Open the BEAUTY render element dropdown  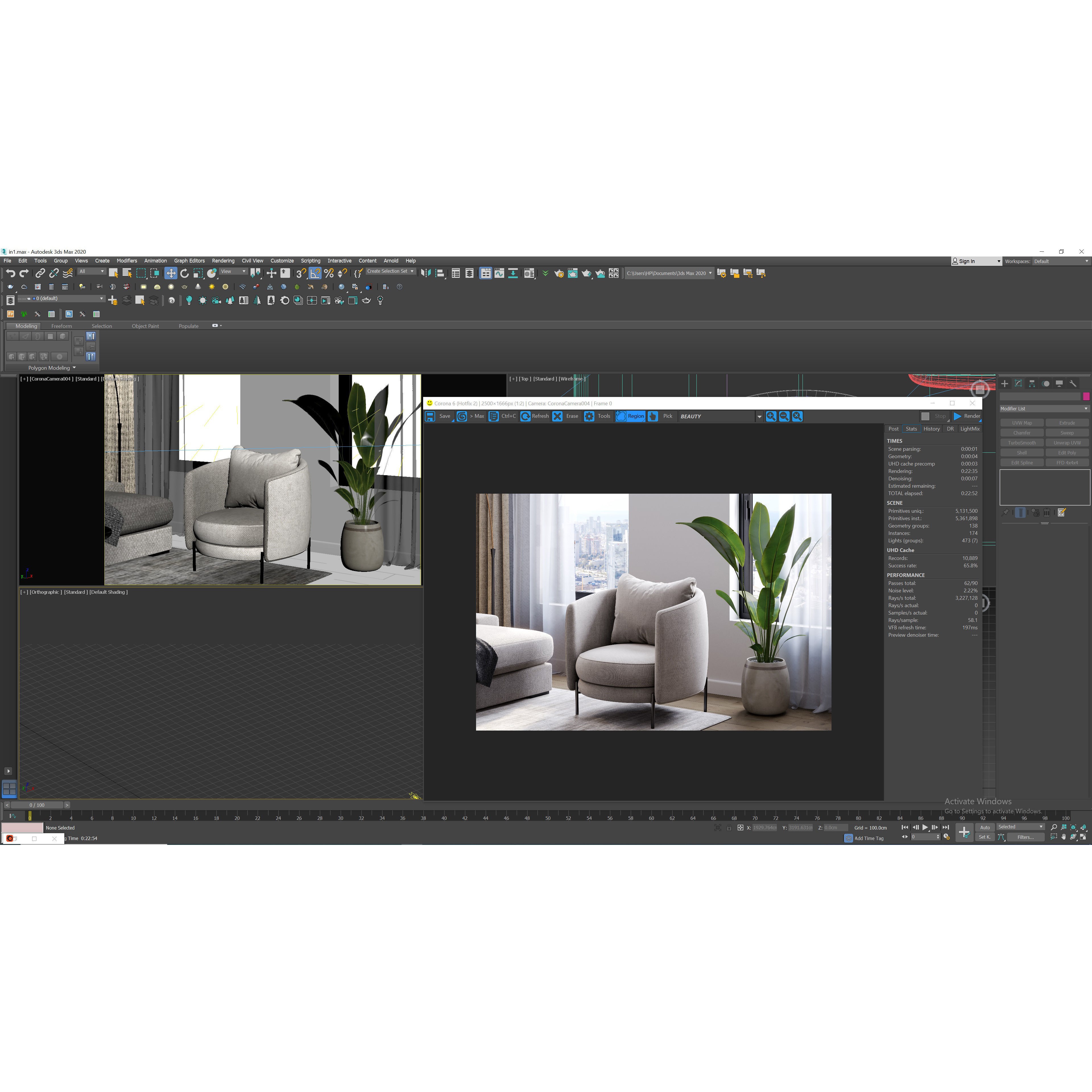pyautogui.click(x=760, y=416)
